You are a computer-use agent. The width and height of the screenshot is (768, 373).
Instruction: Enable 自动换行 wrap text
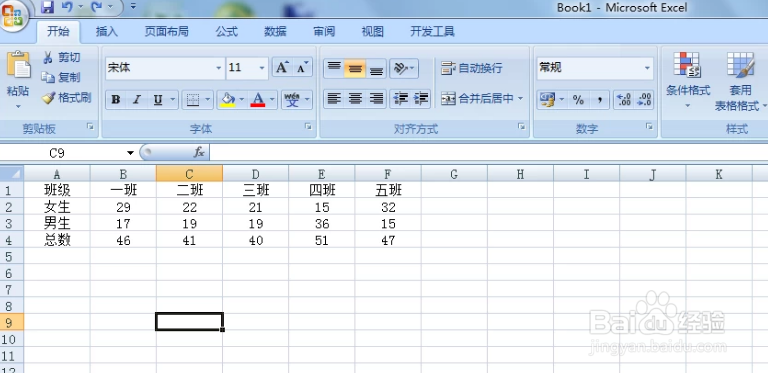[472, 68]
